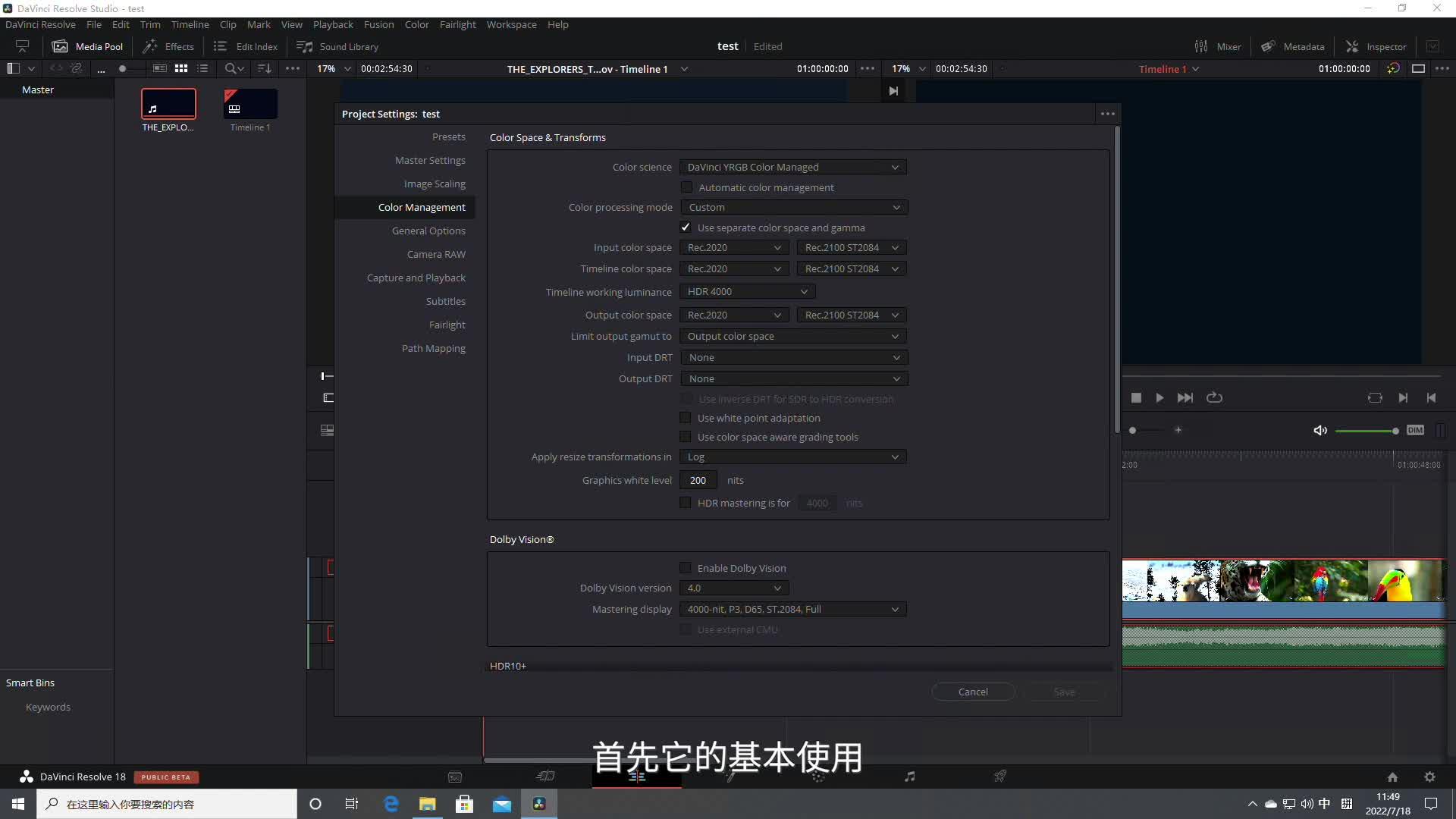
Task: Open Input DRT dropdown
Action: [793, 357]
